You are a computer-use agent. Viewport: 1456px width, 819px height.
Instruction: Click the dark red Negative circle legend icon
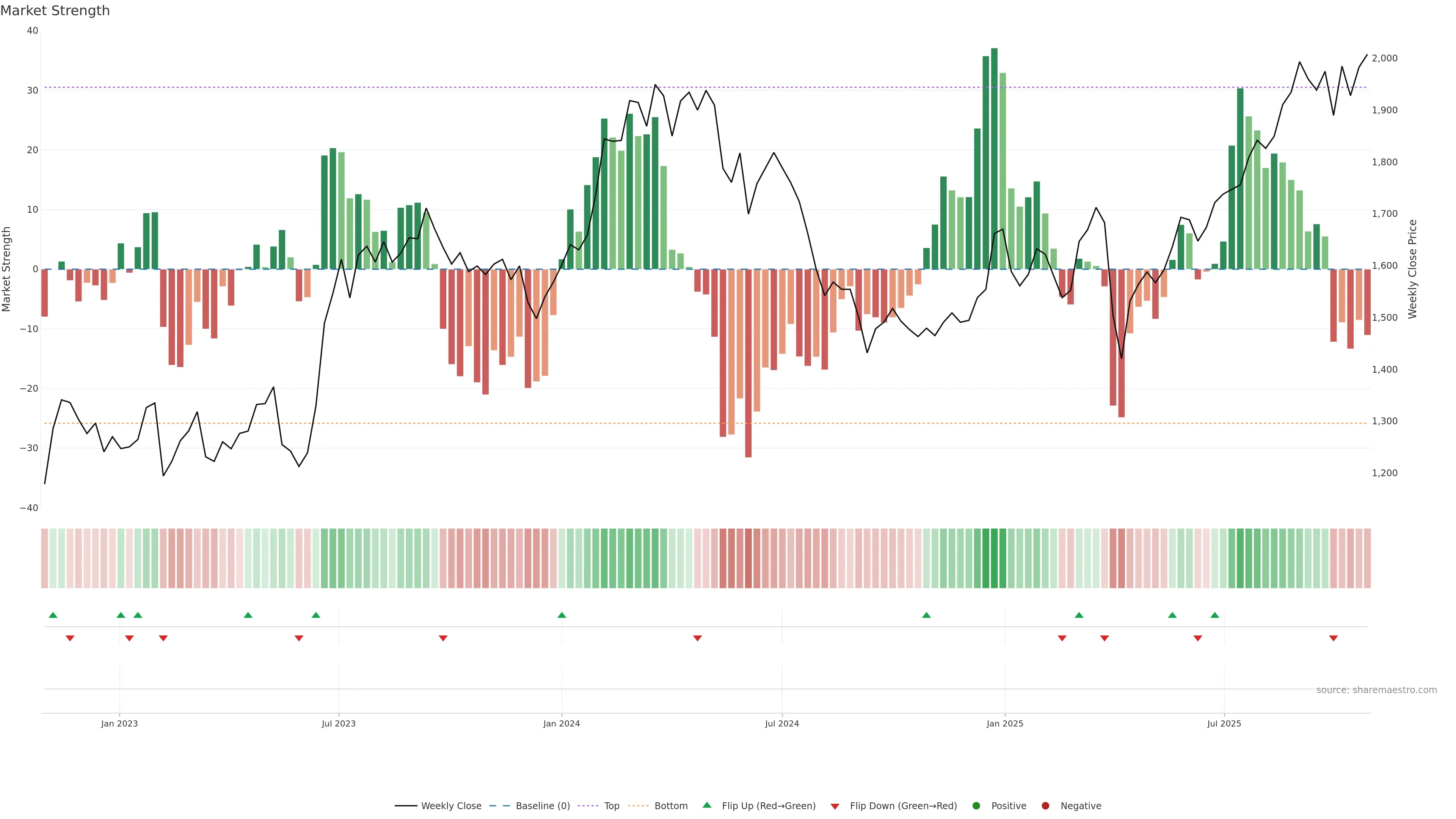pyautogui.click(x=1045, y=806)
